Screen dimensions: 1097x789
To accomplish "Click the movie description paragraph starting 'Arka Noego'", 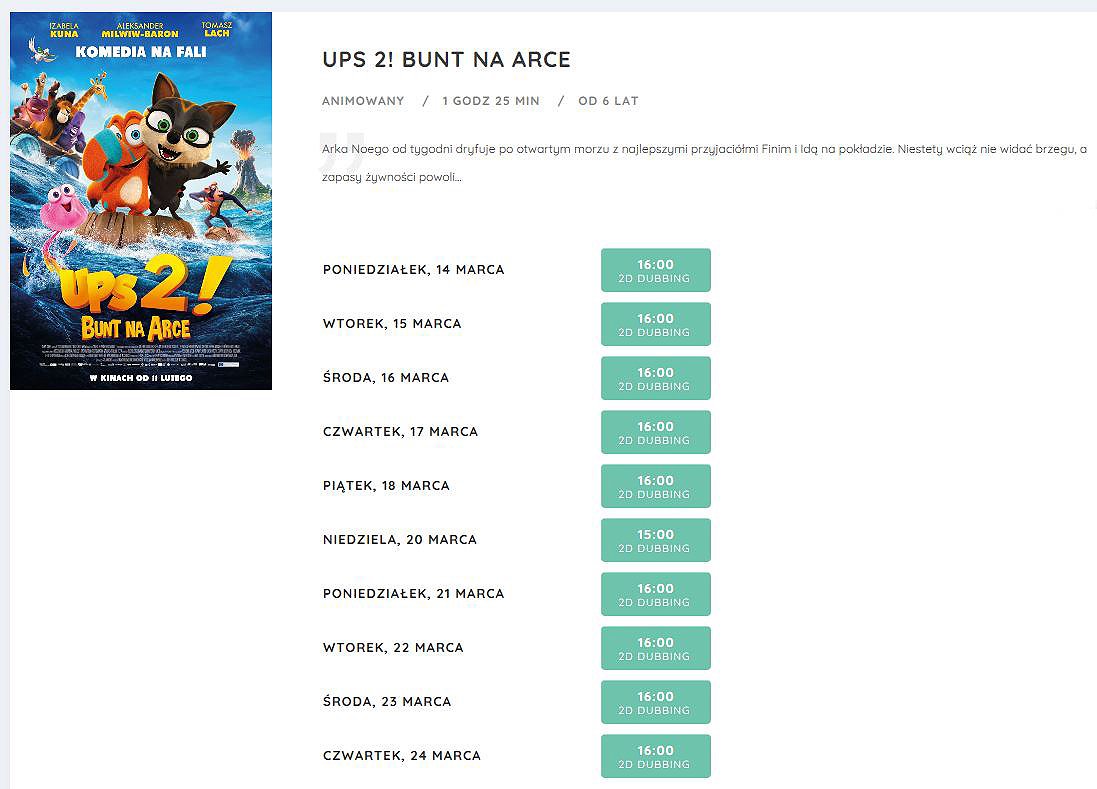I will [x=705, y=163].
